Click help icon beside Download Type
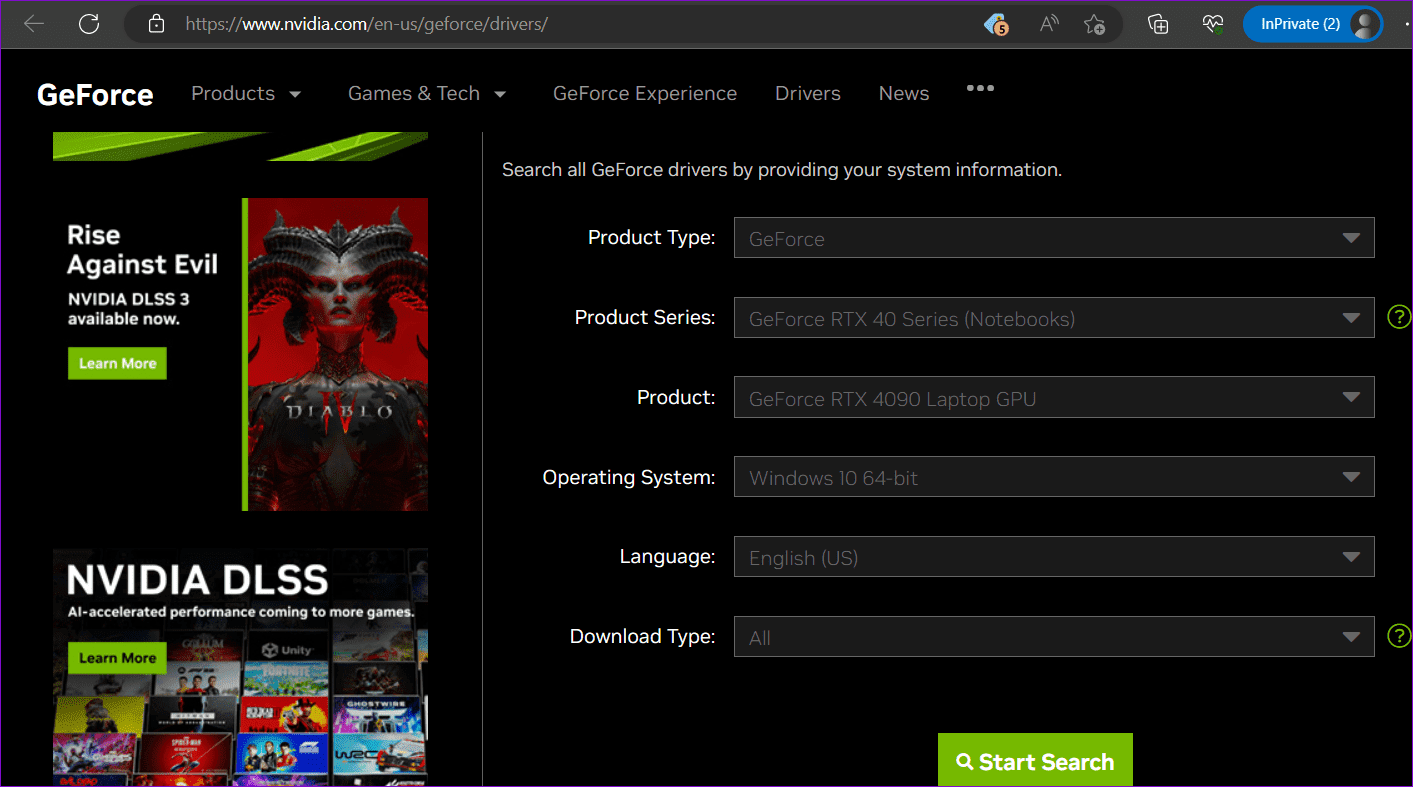The height and width of the screenshot is (787, 1413). point(1399,636)
